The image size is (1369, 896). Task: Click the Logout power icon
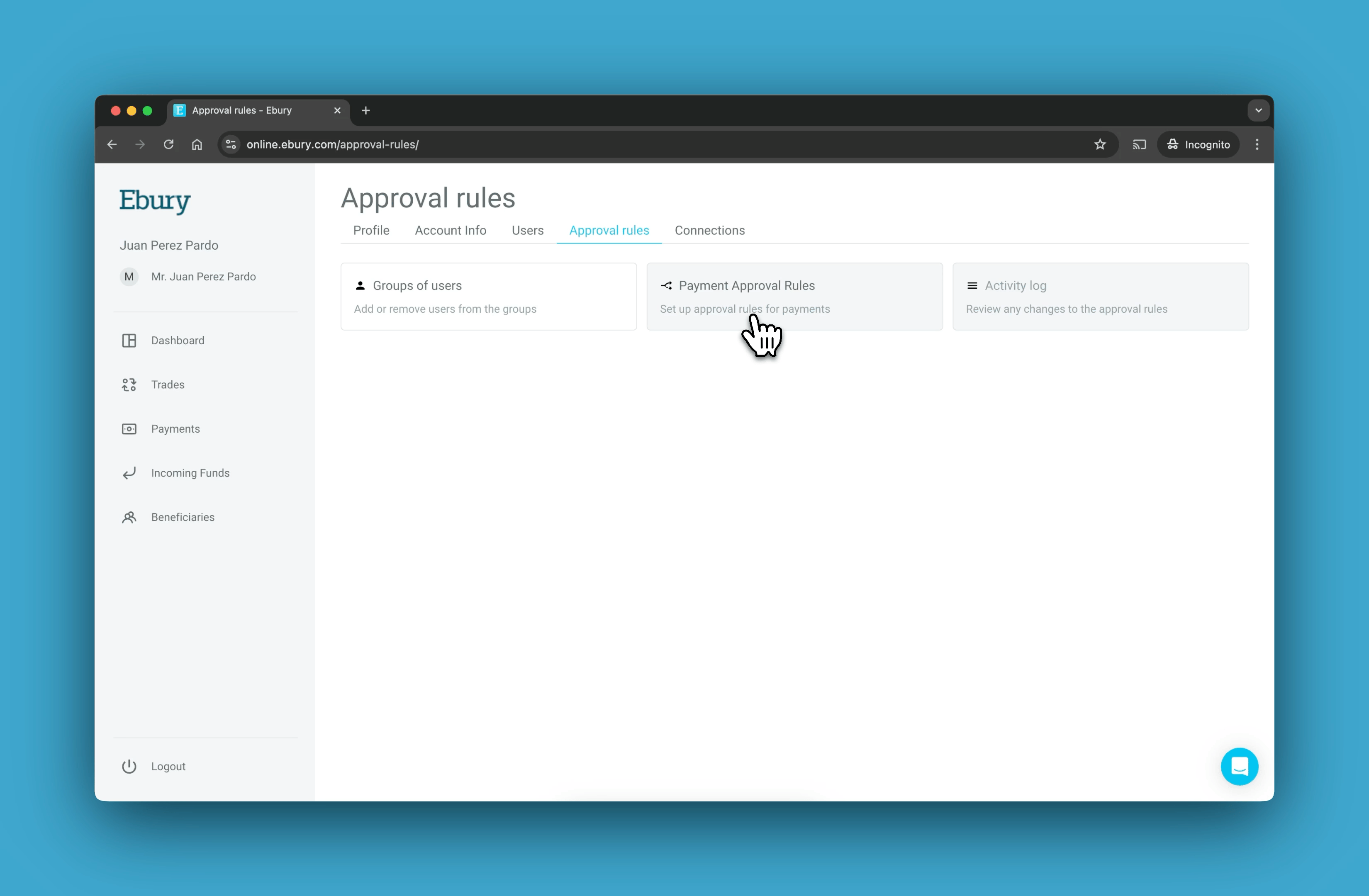click(x=129, y=767)
